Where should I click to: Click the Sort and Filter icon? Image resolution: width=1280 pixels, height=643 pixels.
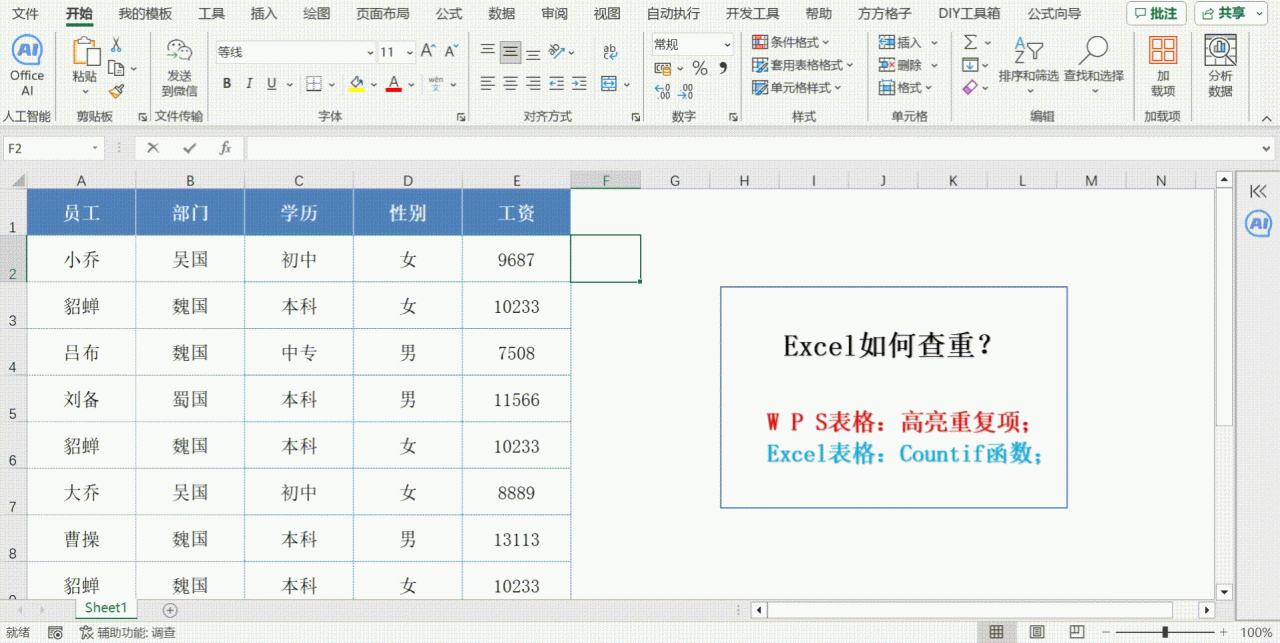[x=1028, y=50]
